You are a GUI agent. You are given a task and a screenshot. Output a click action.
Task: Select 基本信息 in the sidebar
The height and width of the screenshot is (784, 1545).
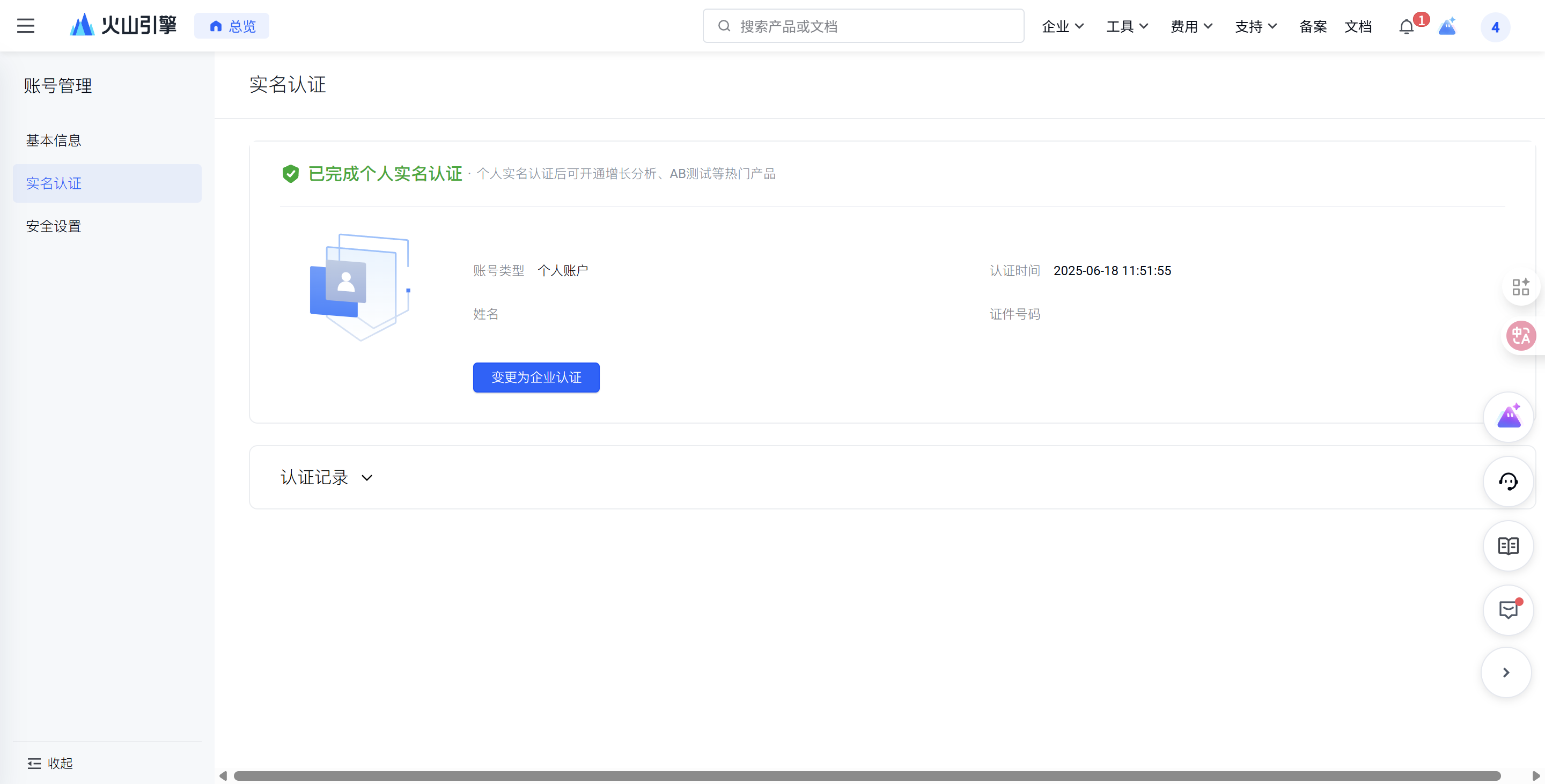click(54, 140)
